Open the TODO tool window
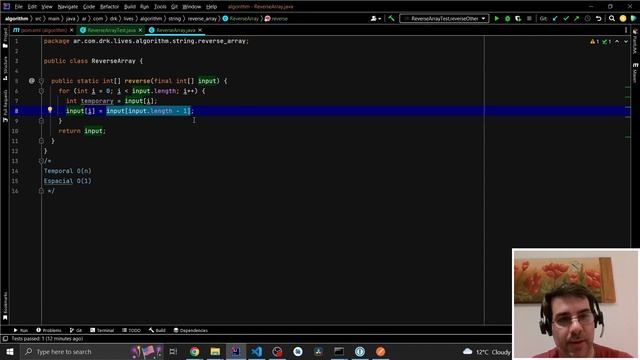The width and height of the screenshot is (640, 360). pyautogui.click(x=131, y=330)
